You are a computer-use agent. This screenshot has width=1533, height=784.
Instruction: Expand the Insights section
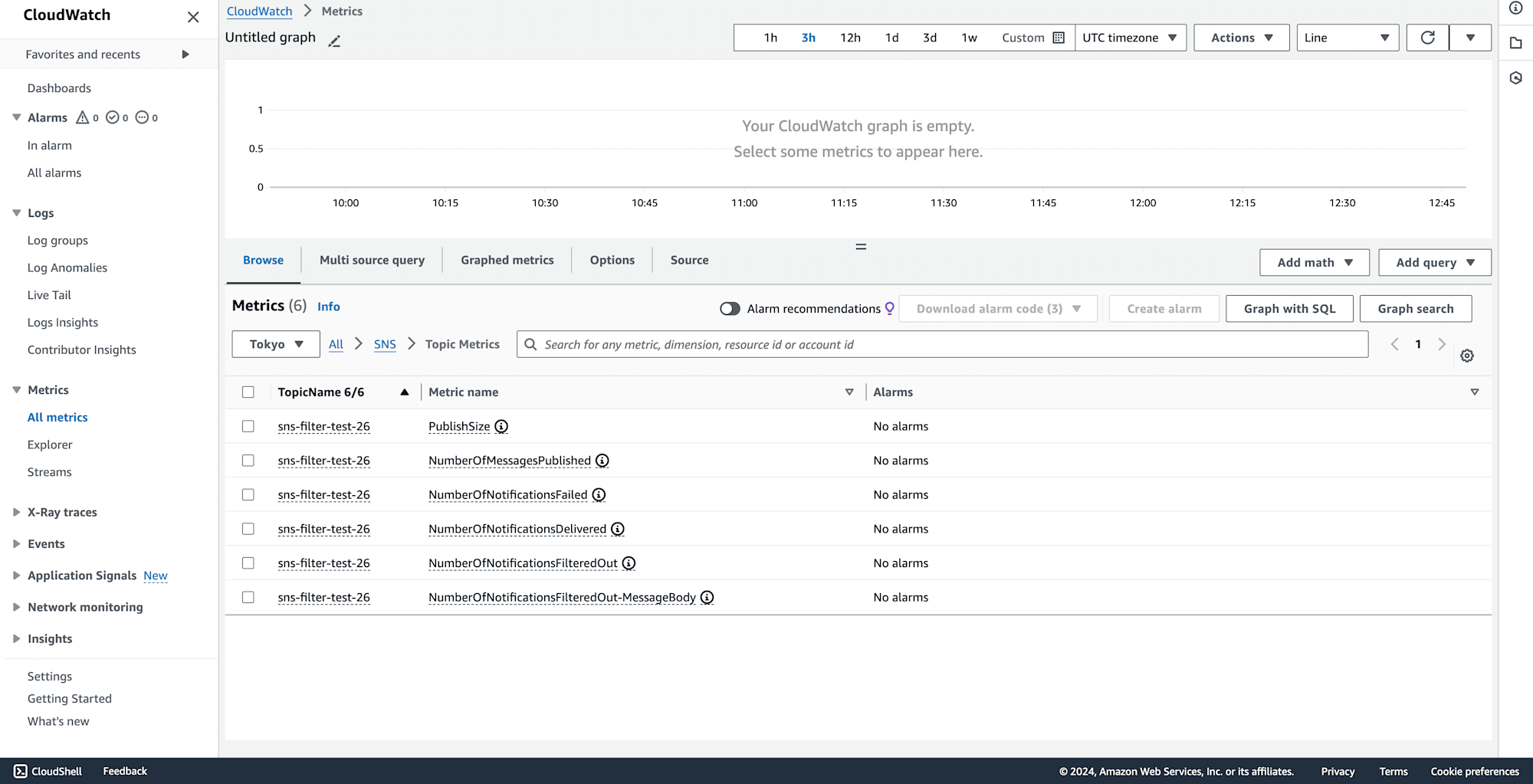pyautogui.click(x=16, y=638)
